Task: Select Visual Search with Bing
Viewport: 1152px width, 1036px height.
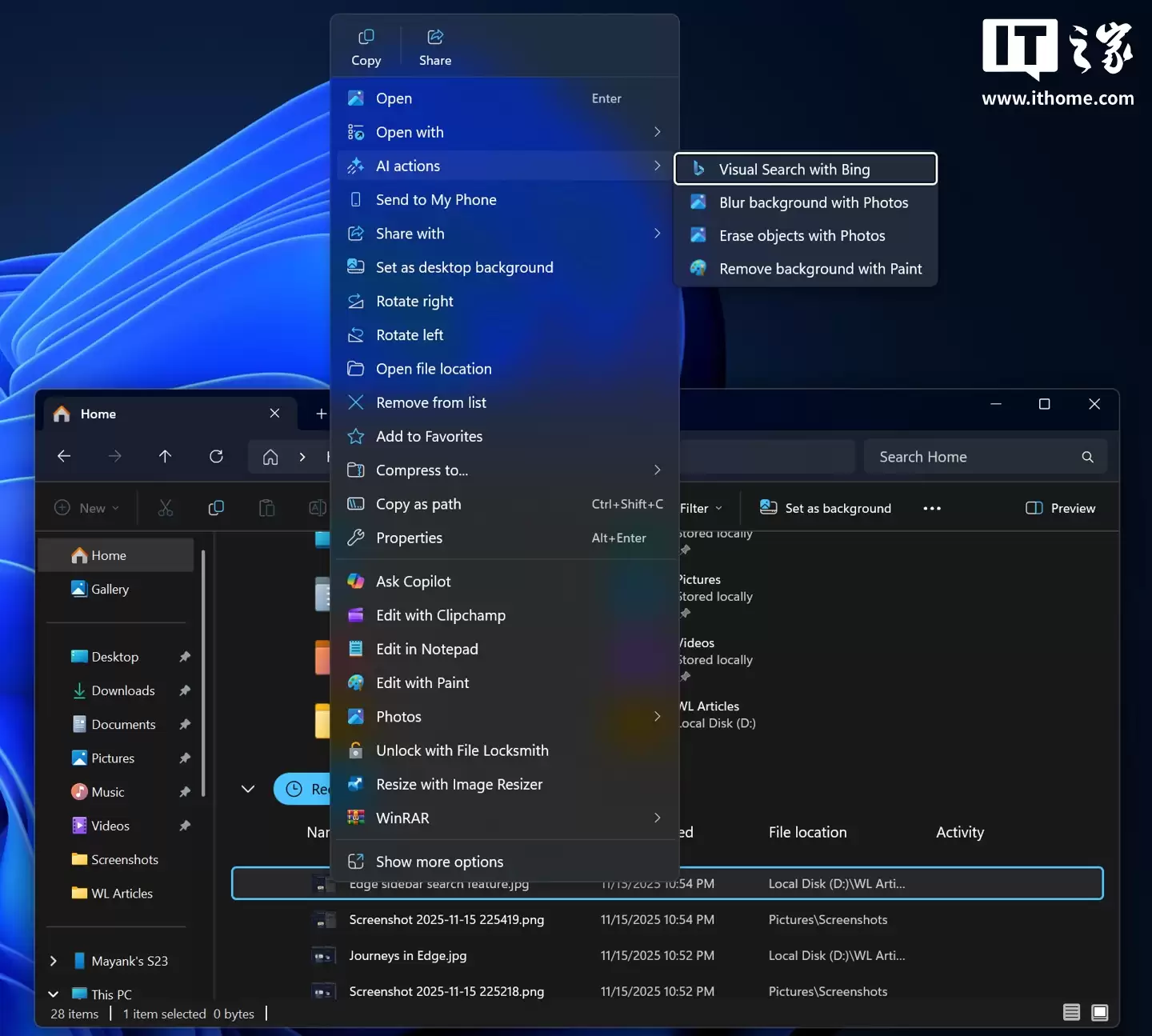Action: (794, 169)
